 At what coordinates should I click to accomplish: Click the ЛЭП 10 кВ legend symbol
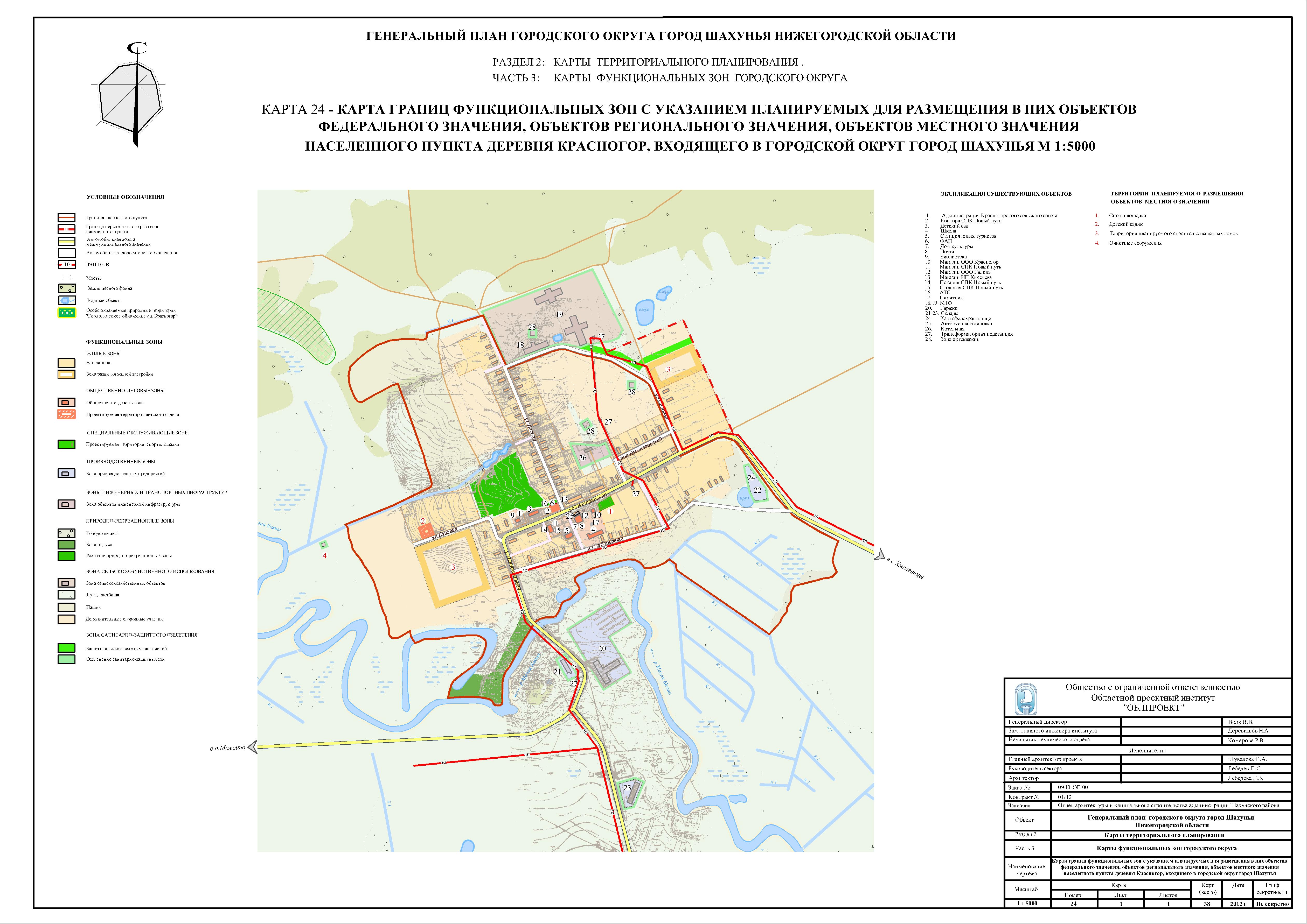tap(67, 265)
